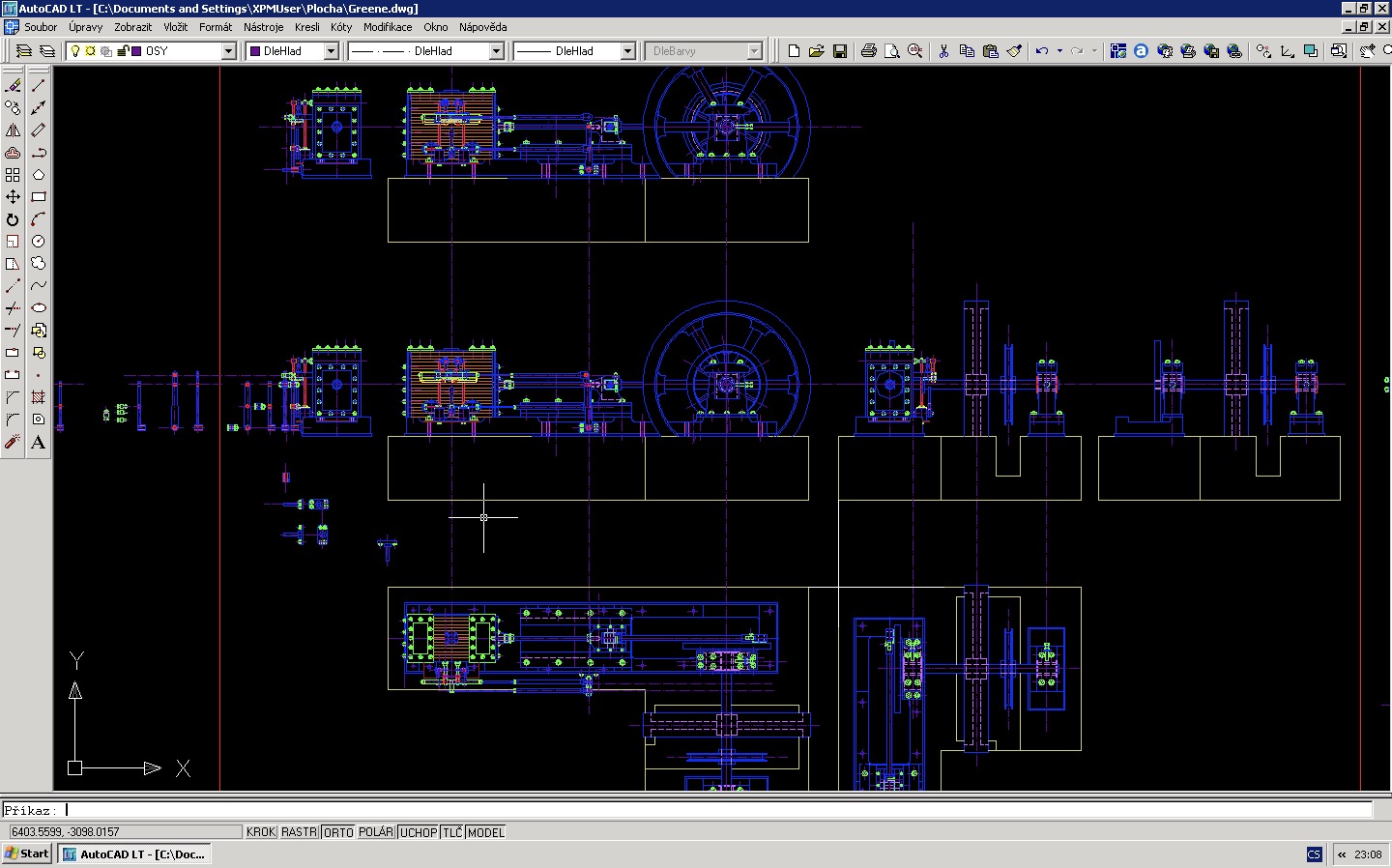This screenshot has width=1392, height=868.
Task: Click the purple OSY layer color swatch
Action: (x=137, y=51)
